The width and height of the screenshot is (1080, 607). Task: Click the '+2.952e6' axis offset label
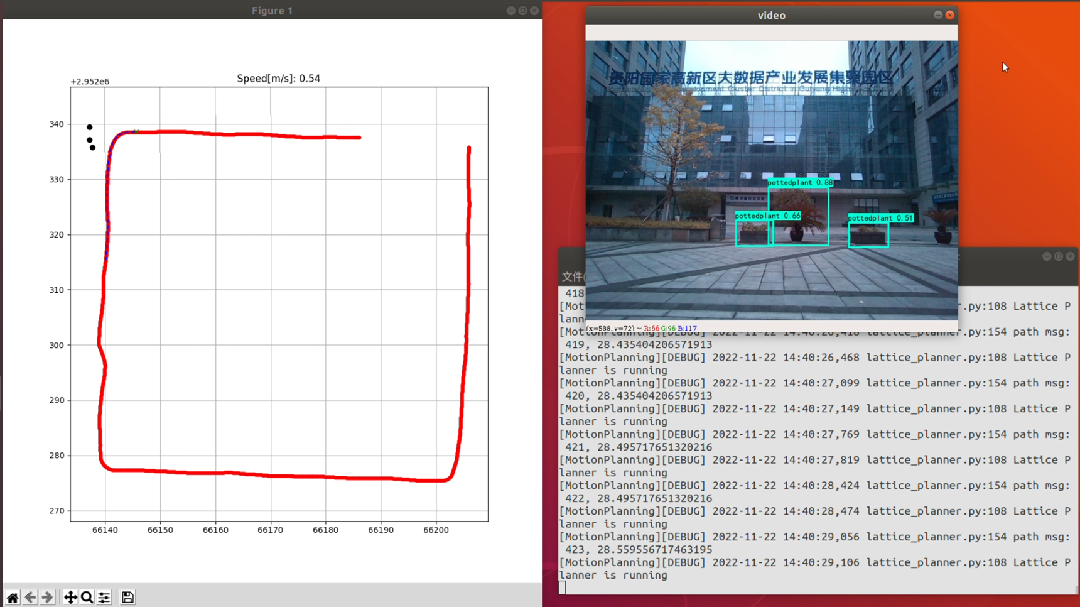90,81
